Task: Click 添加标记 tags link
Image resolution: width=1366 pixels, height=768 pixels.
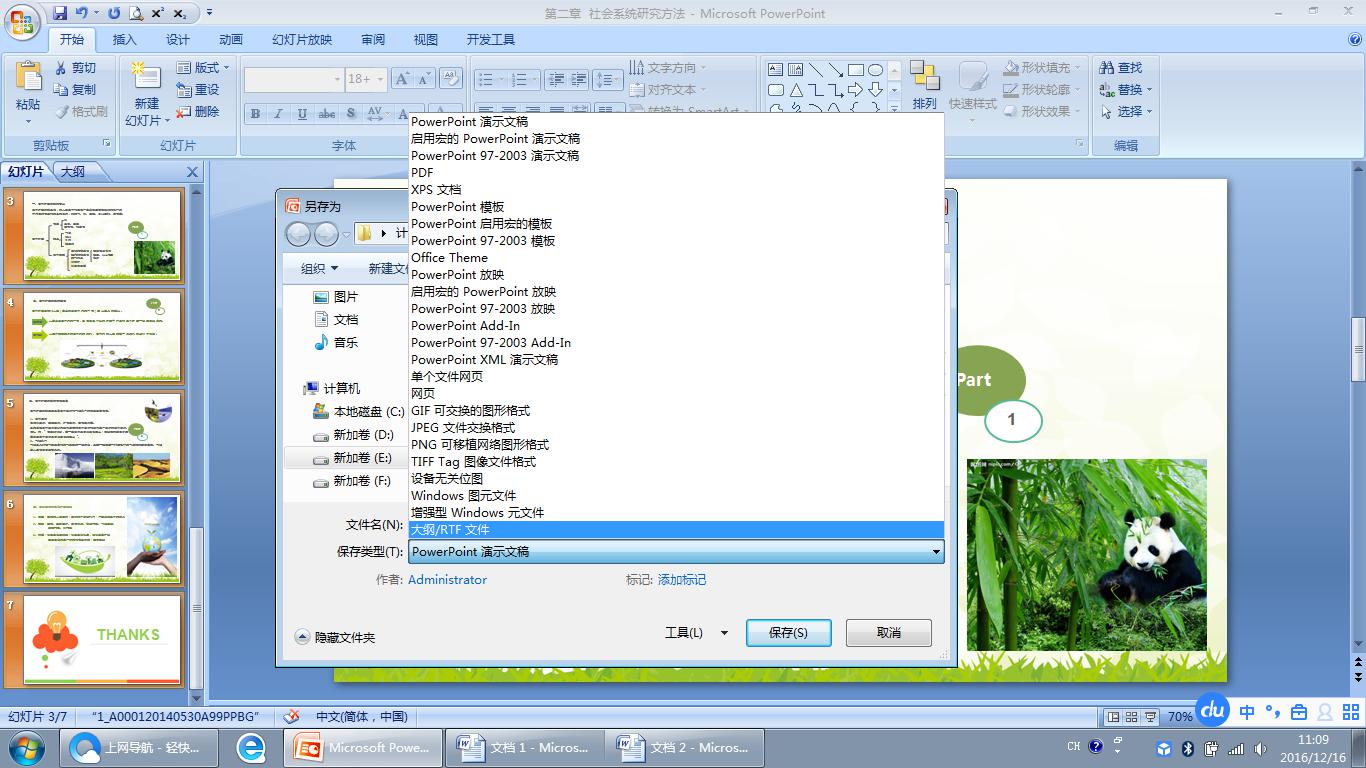Action: [682, 579]
